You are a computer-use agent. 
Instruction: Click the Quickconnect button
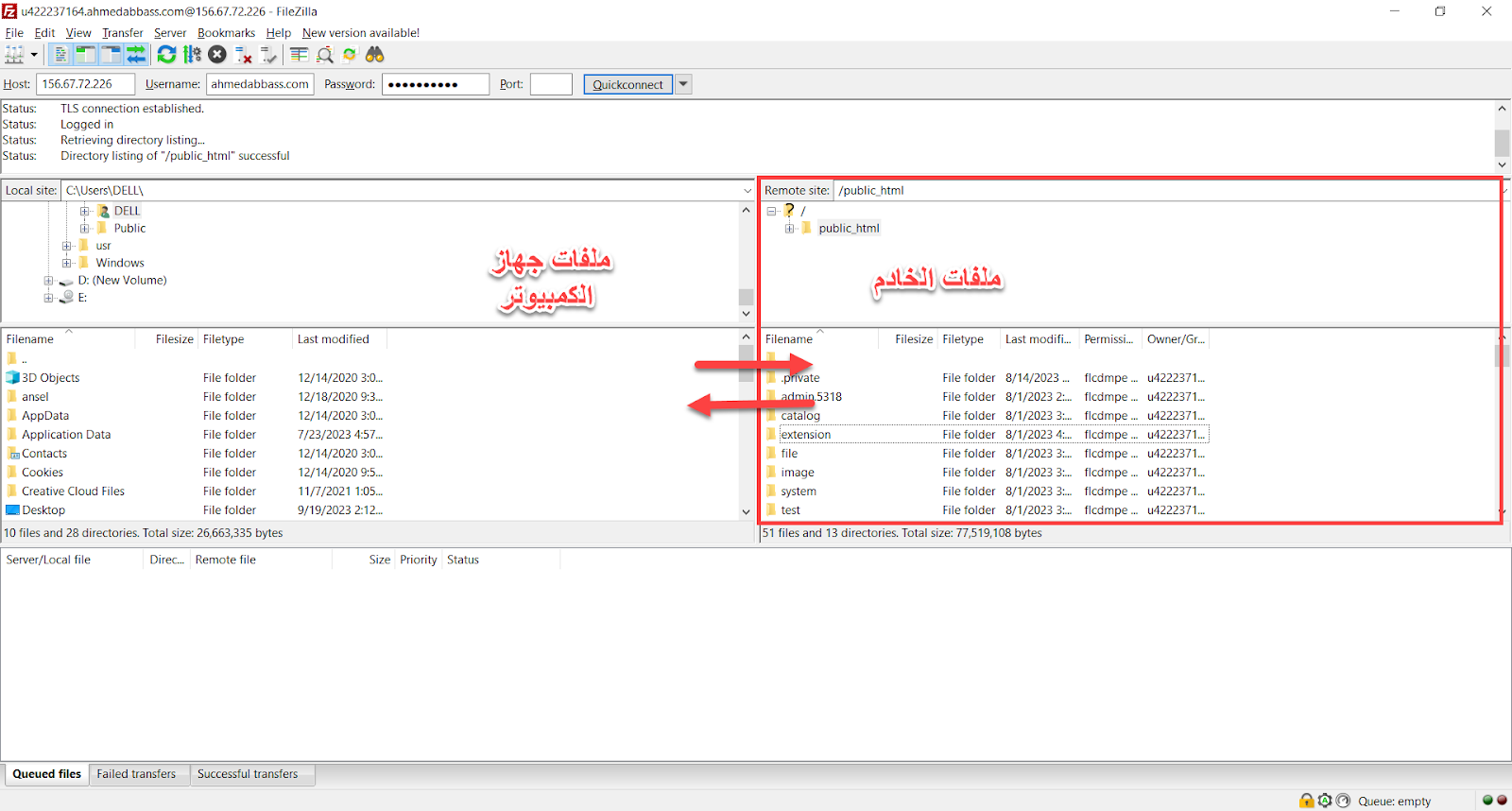(x=627, y=84)
